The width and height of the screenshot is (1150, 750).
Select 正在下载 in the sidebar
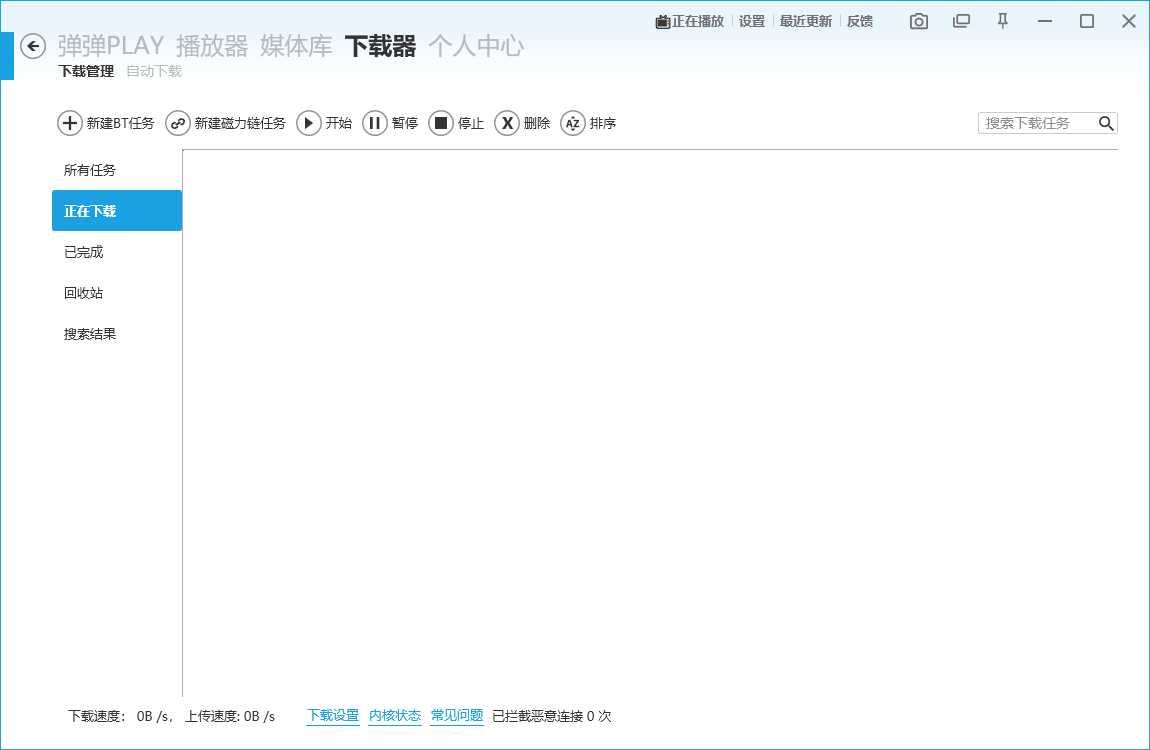coord(117,211)
